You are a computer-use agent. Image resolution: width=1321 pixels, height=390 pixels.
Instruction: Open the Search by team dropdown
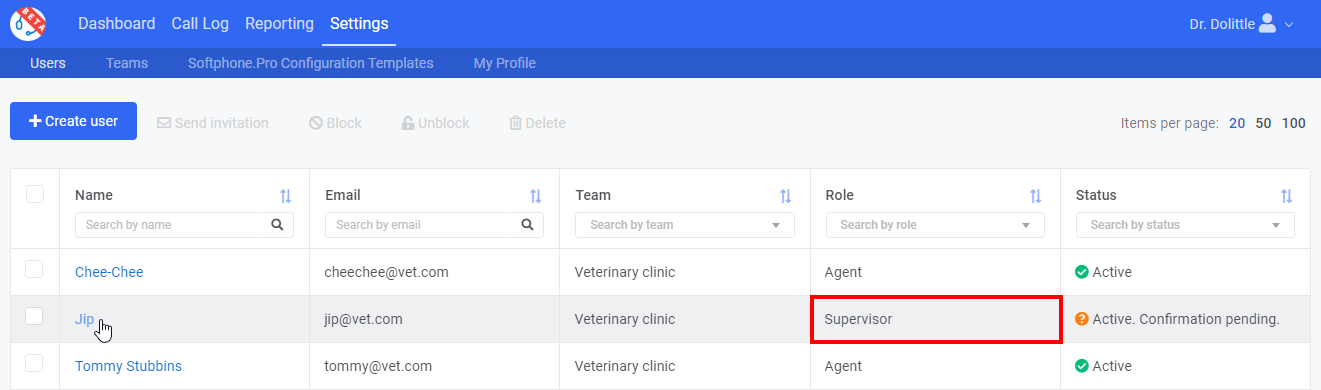(x=685, y=225)
